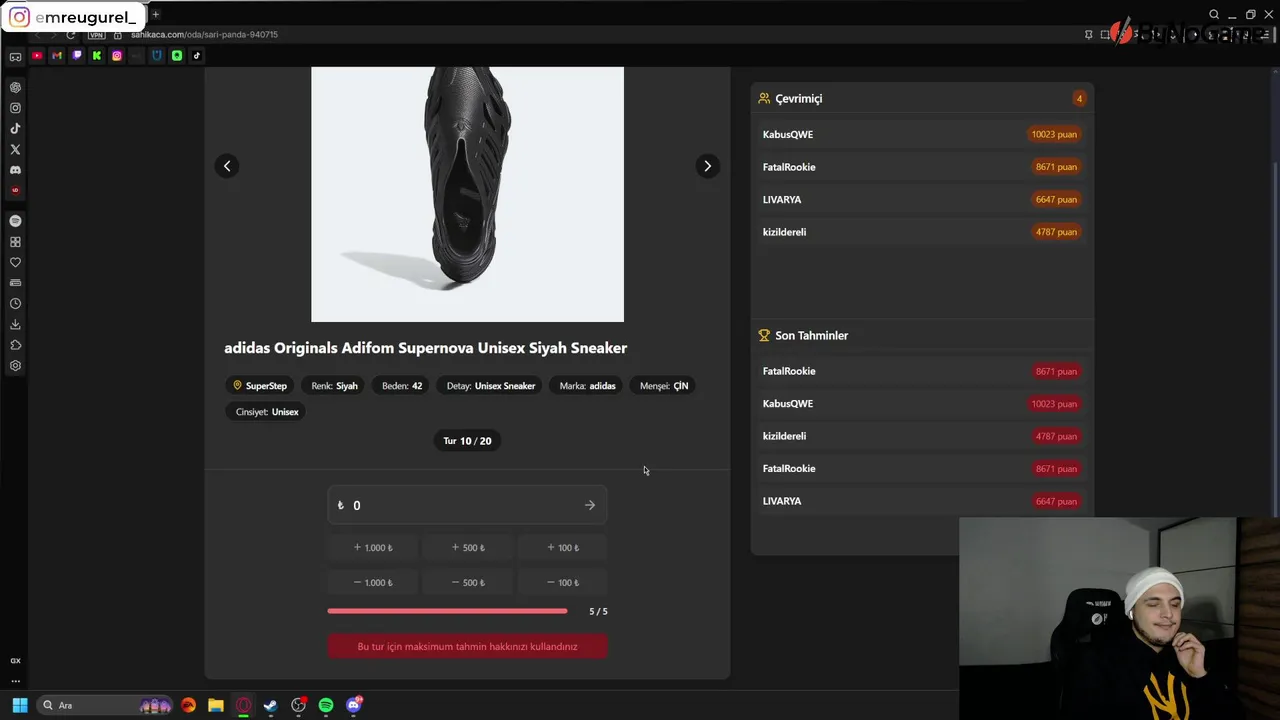Open the Twitch bookmark shortcut
1280x720 pixels.
(x=77, y=56)
